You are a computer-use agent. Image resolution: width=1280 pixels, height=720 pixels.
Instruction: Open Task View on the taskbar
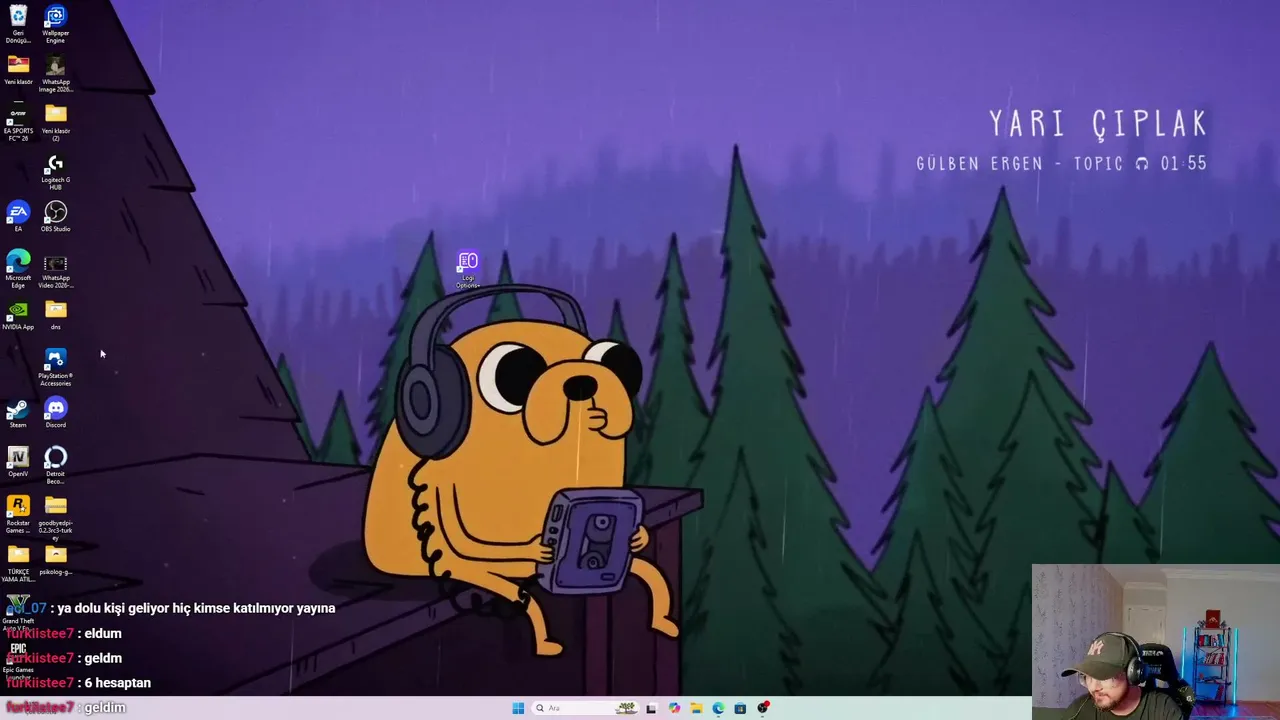point(651,708)
